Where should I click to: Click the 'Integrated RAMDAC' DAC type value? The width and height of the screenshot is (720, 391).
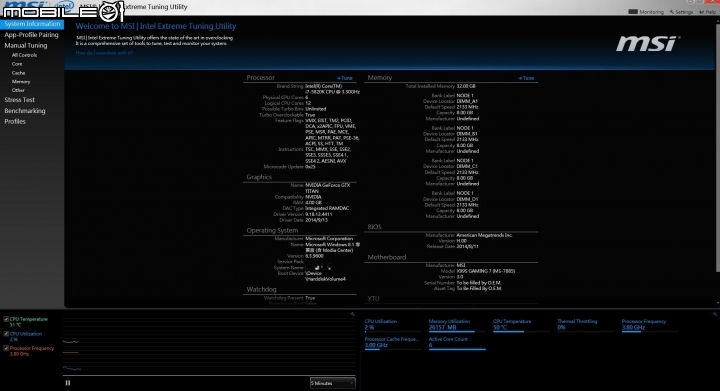(x=327, y=208)
